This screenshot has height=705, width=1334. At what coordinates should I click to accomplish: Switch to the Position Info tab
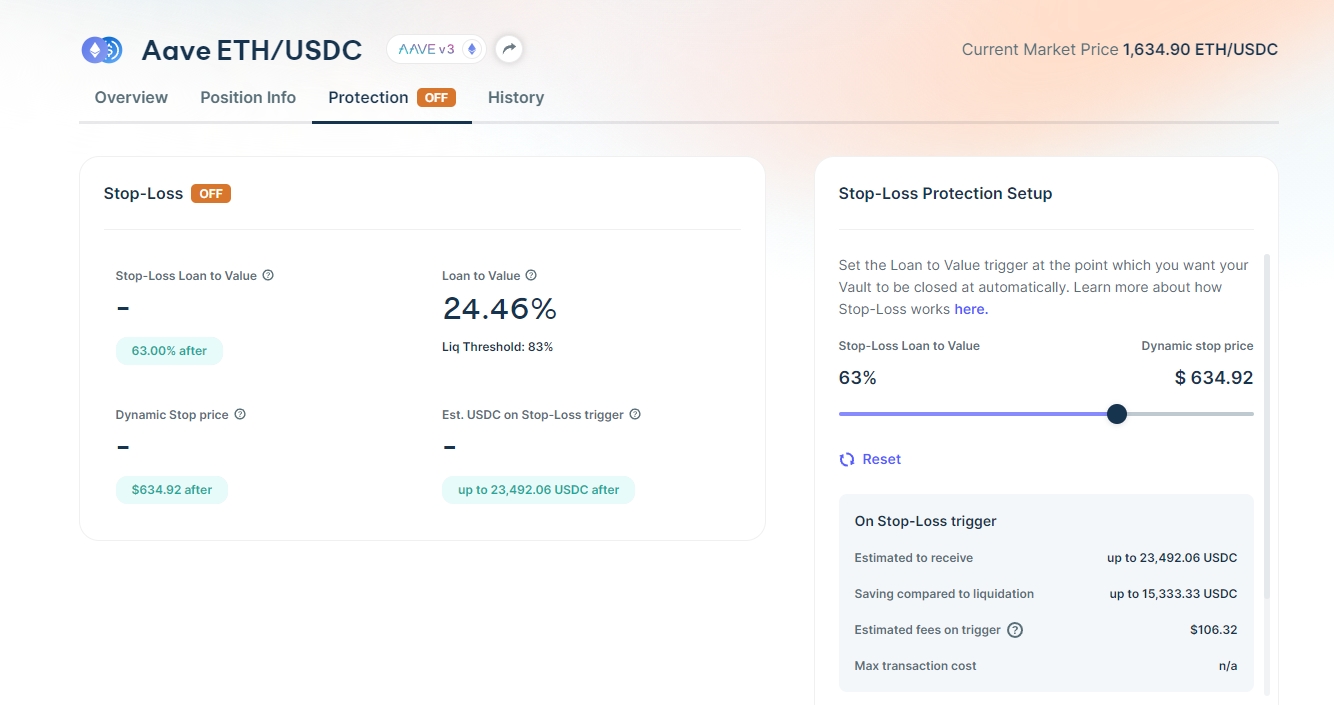pyautogui.click(x=248, y=97)
